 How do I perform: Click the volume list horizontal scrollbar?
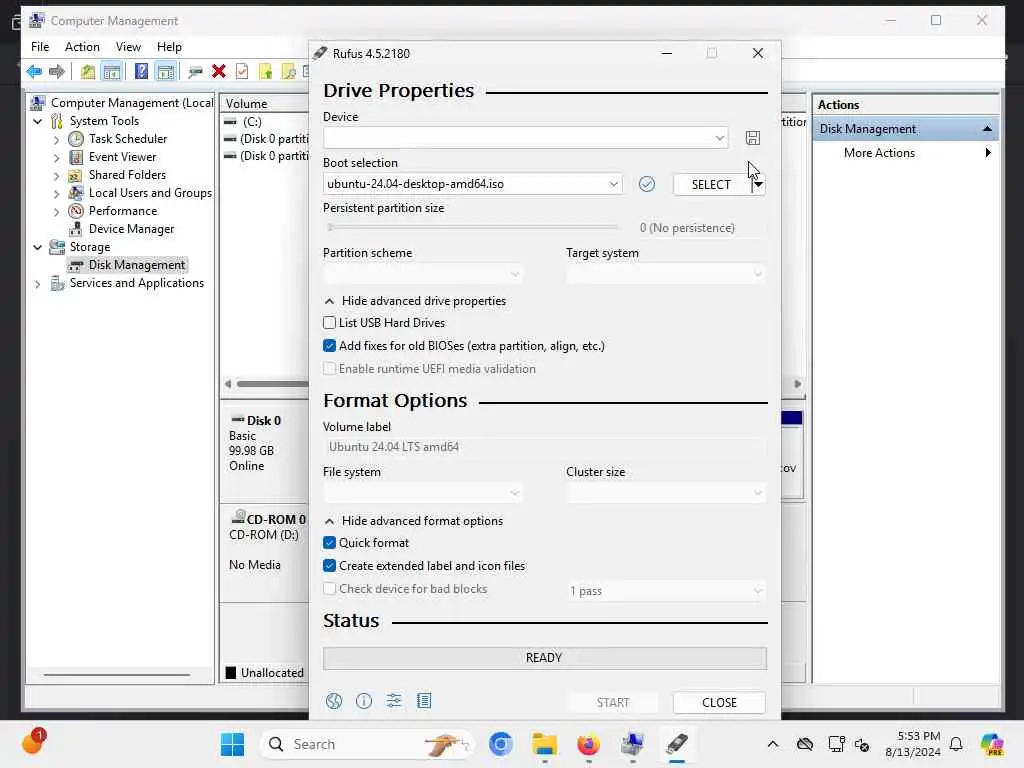pyautogui.click(x=272, y=384)
